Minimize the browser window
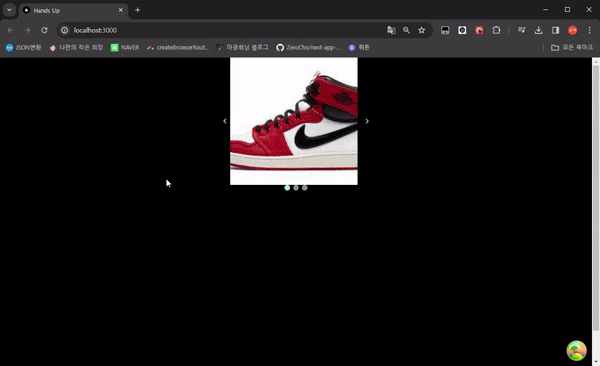600x366 pixels. (546, 10)
